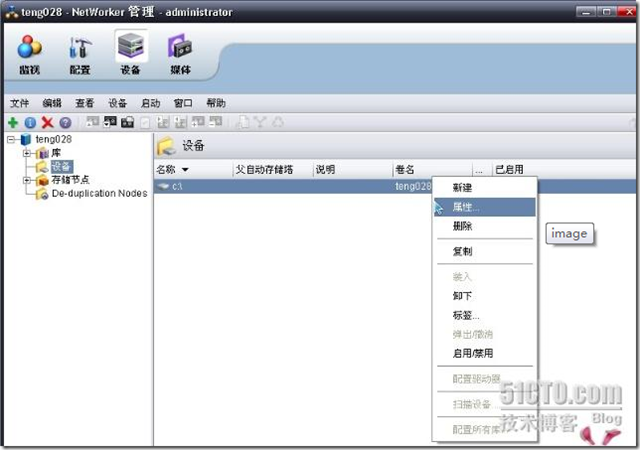Screen dimensions: 640x450
Task: Choose 标签... from the context menu
Action: (484, 315)
